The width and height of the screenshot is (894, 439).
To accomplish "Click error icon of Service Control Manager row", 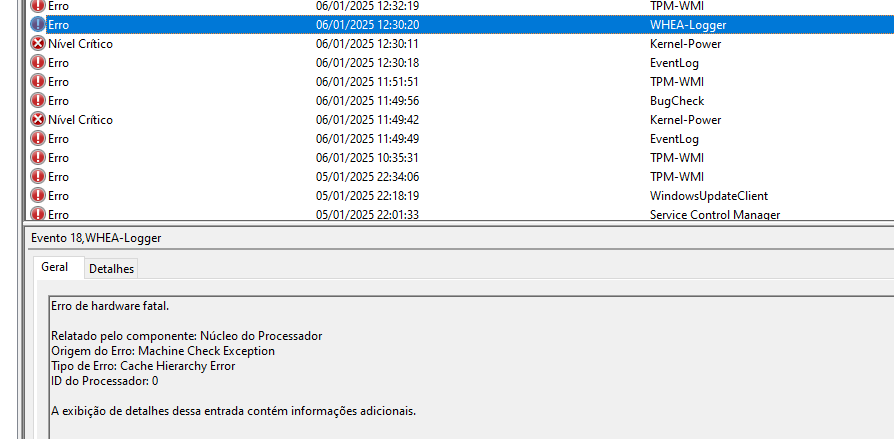I will point(38,214).
